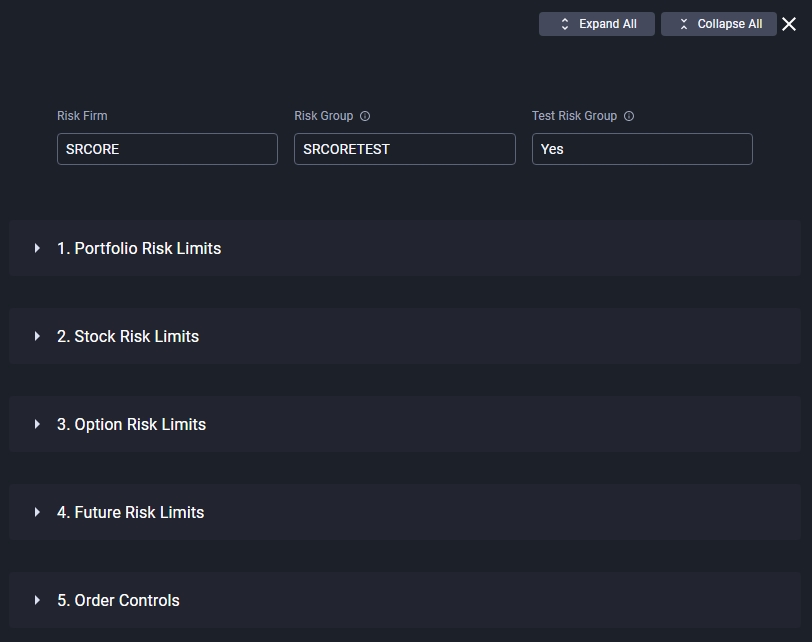
Task: Click the '4. Future Risk Limits' heading text
Action: coord(130,512)
